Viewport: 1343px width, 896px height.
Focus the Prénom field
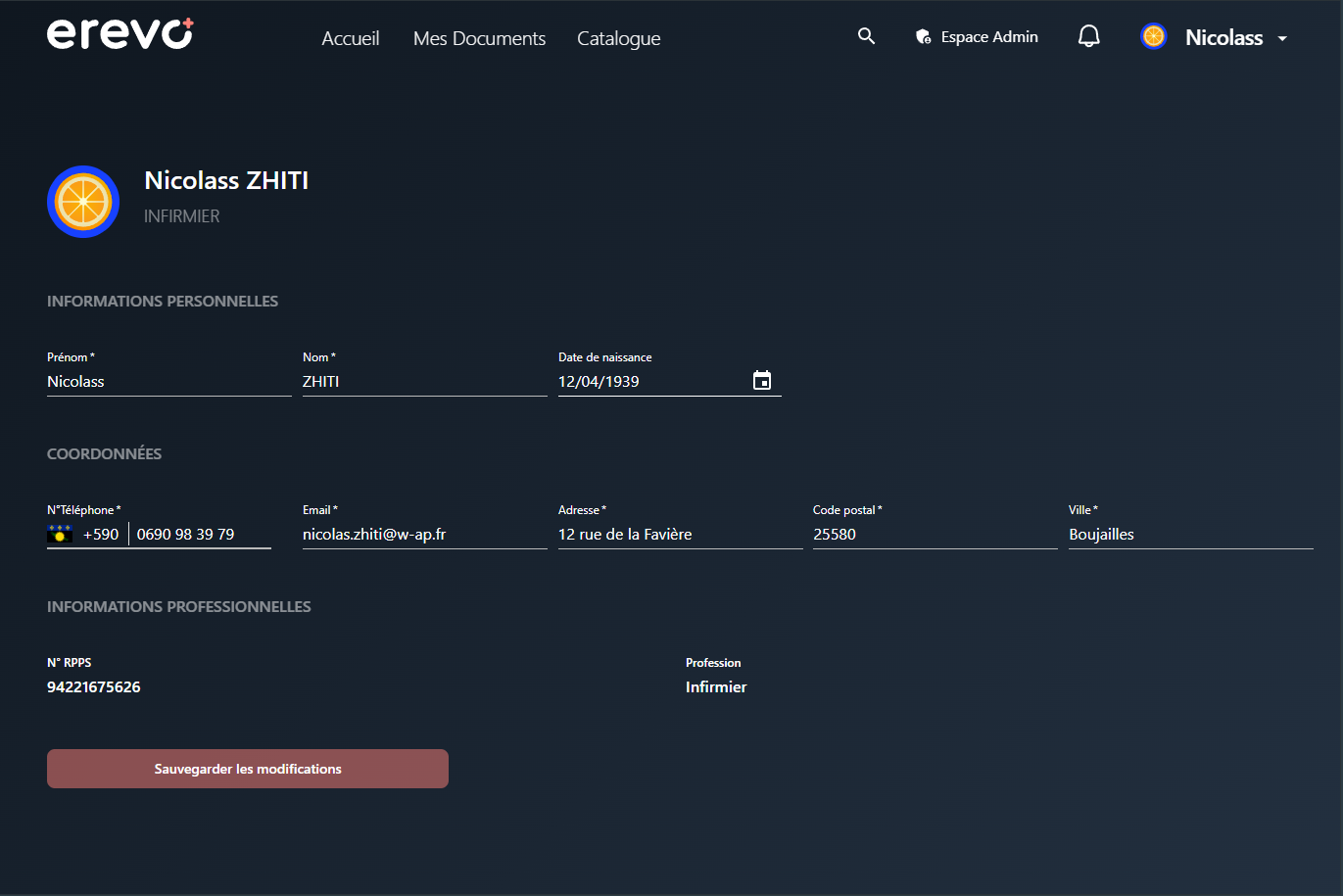tap(169, 382)
